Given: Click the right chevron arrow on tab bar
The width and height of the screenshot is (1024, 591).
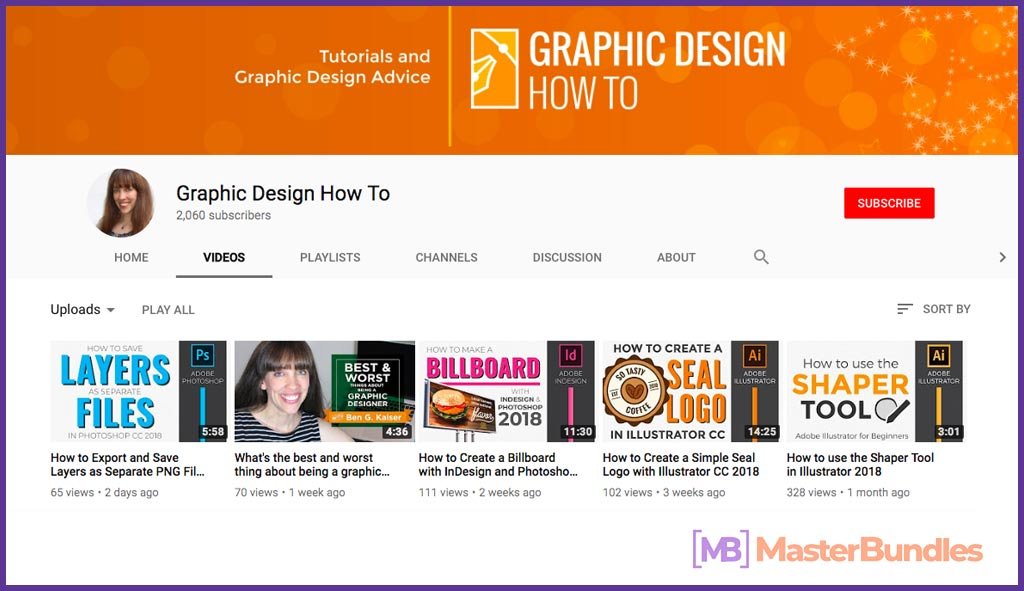Looking at the screenshot, I should tap(1002, 257).
